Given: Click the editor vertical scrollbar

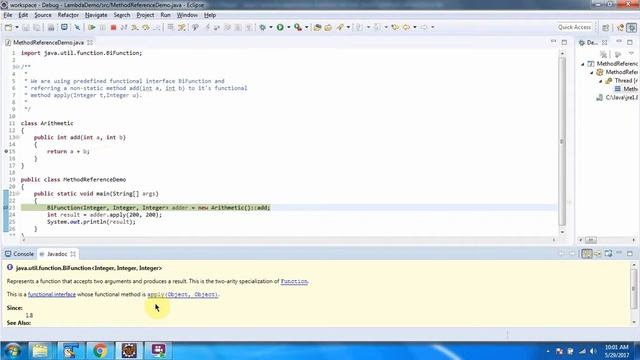Looking at the screenshot, I should [562, 142].
